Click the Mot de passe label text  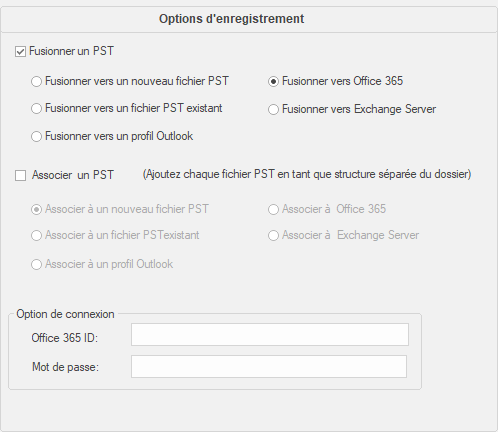coord(65,367)
